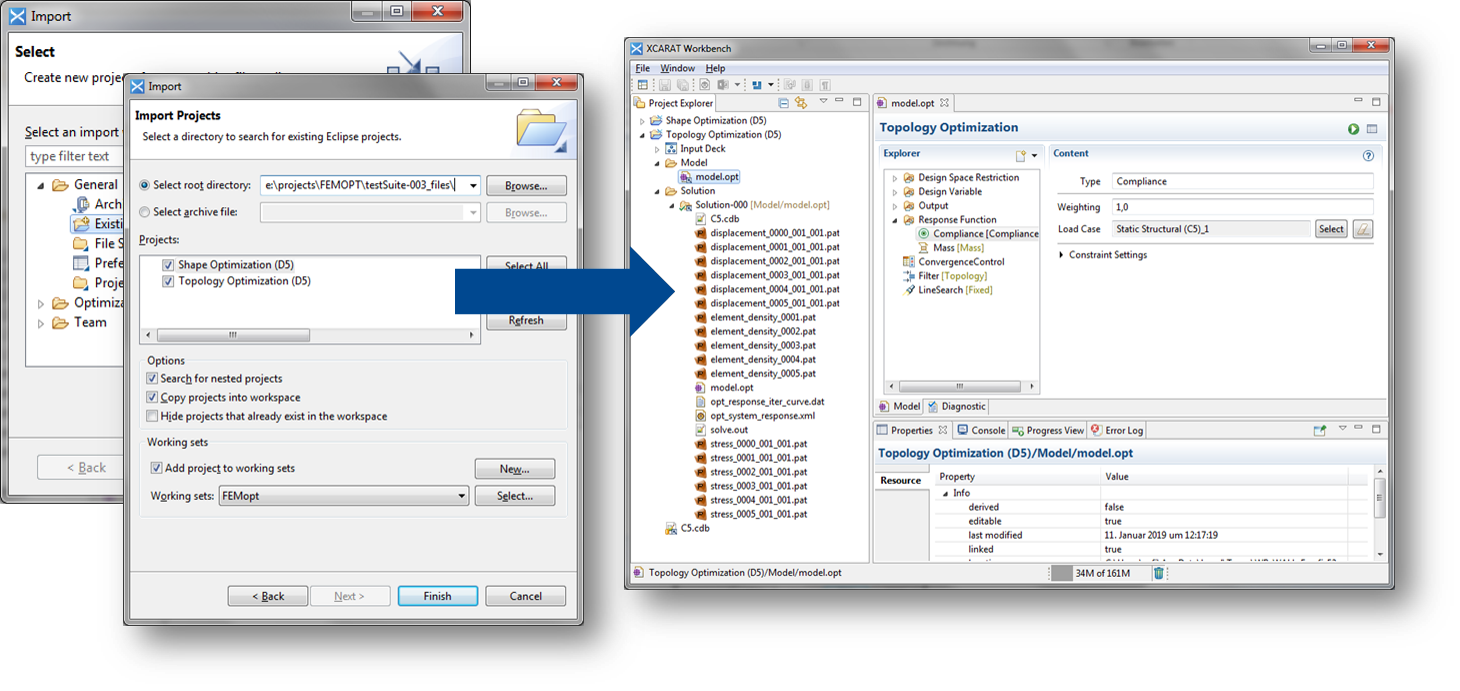Select the solve.out file

click(720, 430)
